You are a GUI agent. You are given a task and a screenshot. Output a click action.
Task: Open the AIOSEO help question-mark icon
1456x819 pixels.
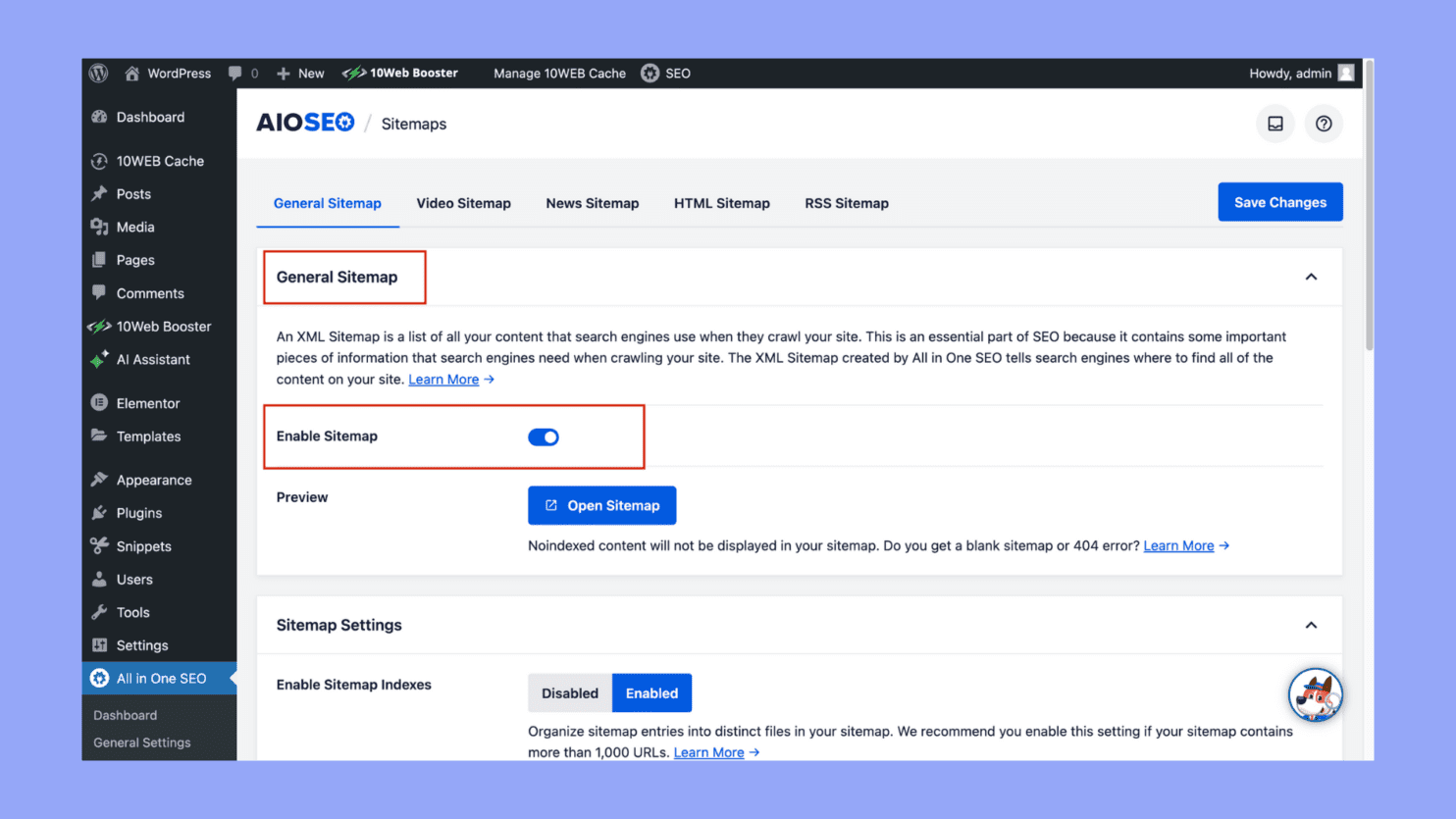[1324, 124]
